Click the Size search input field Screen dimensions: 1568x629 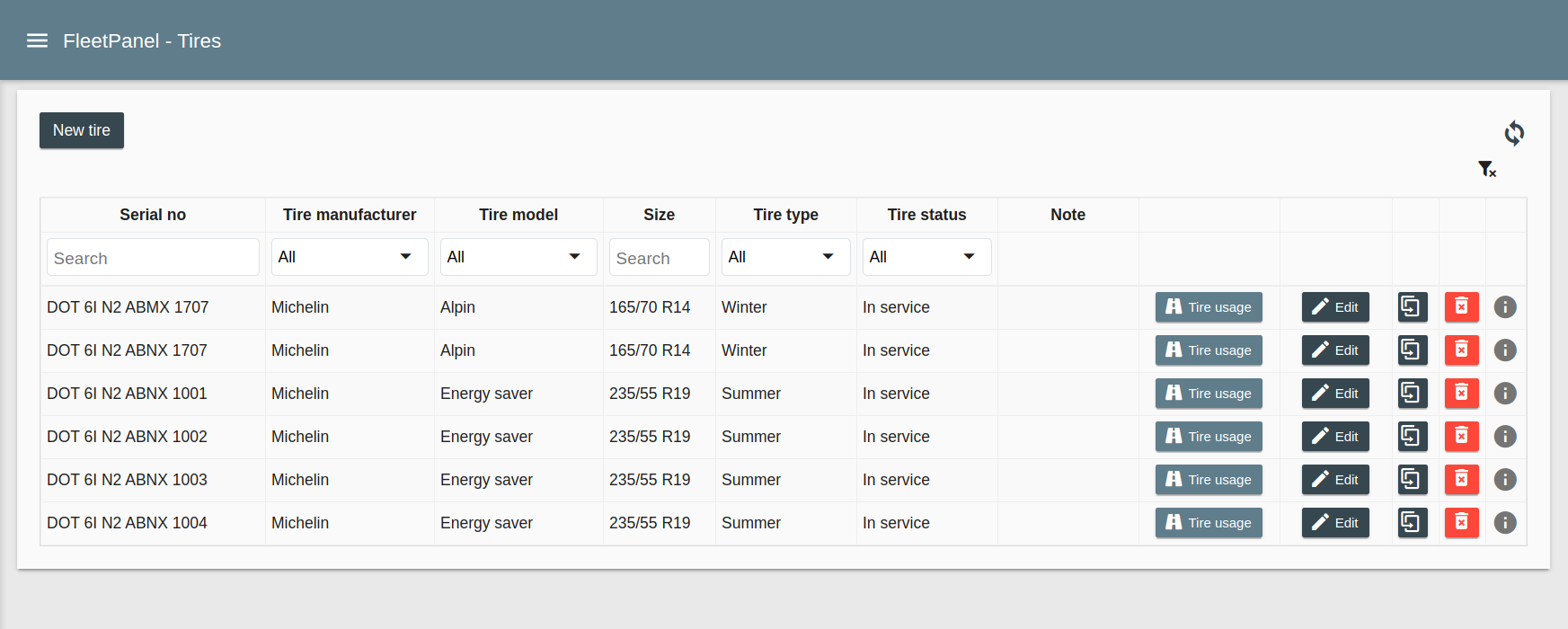(659, 258)
